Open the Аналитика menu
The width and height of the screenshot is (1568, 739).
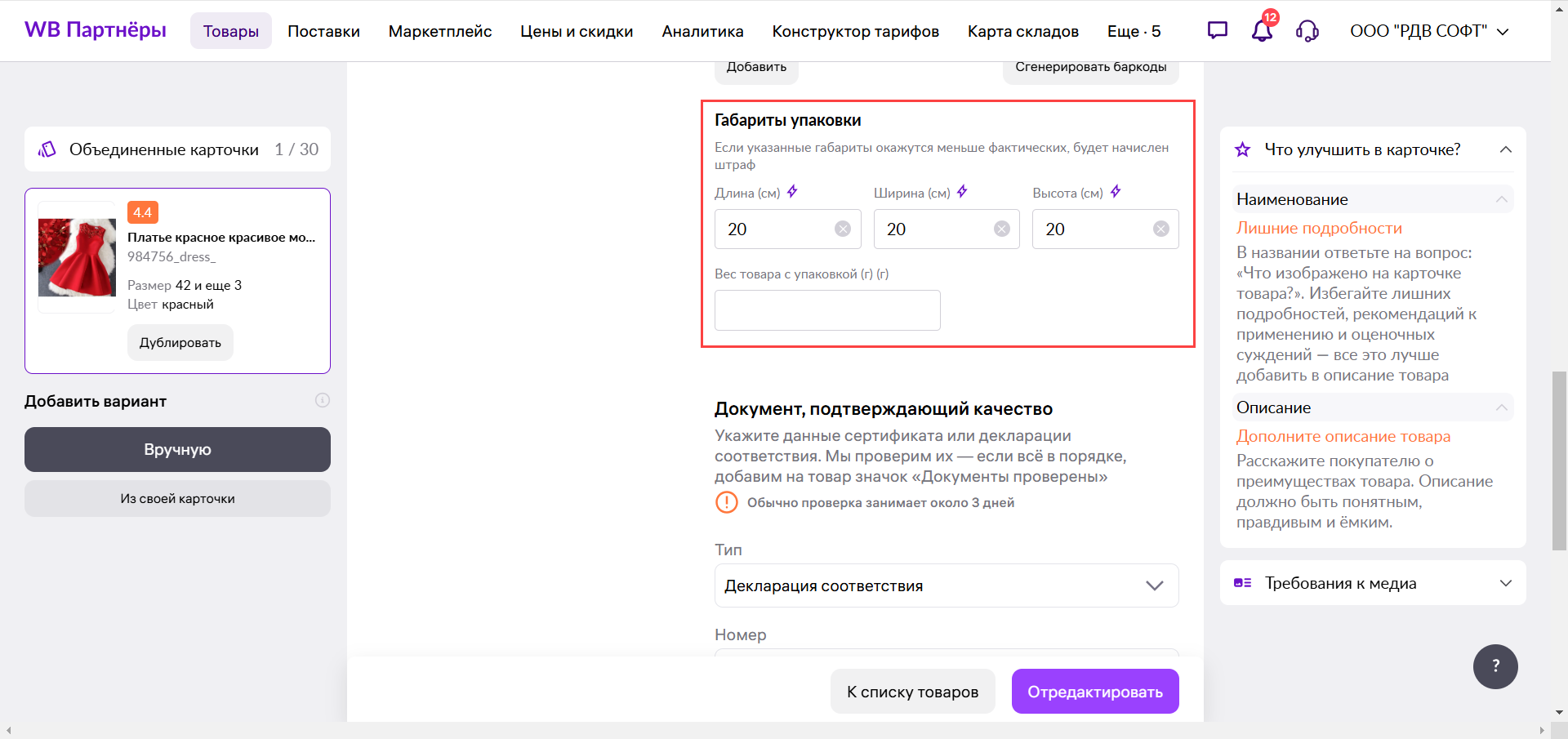[x=702, y=31]
